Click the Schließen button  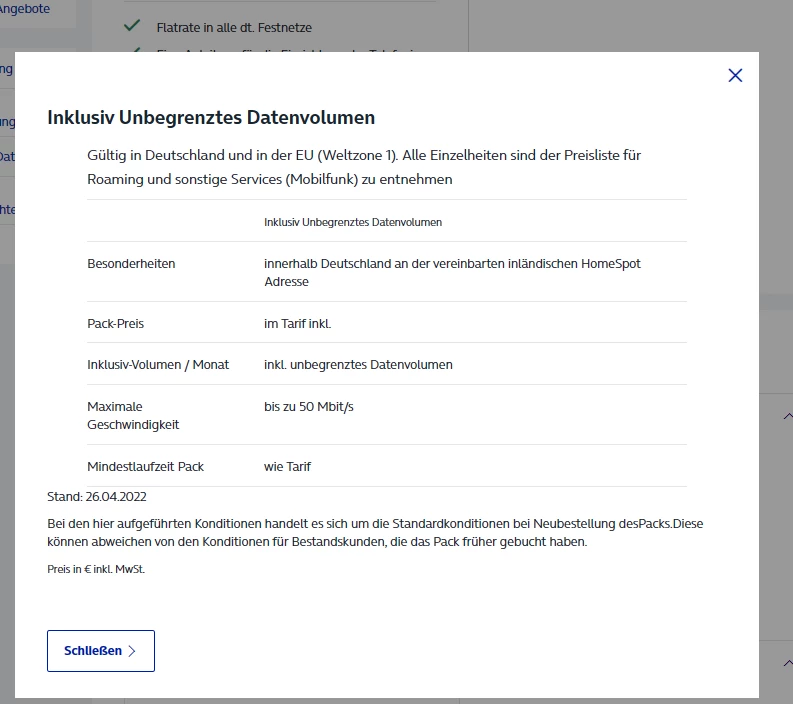[100, 651]
